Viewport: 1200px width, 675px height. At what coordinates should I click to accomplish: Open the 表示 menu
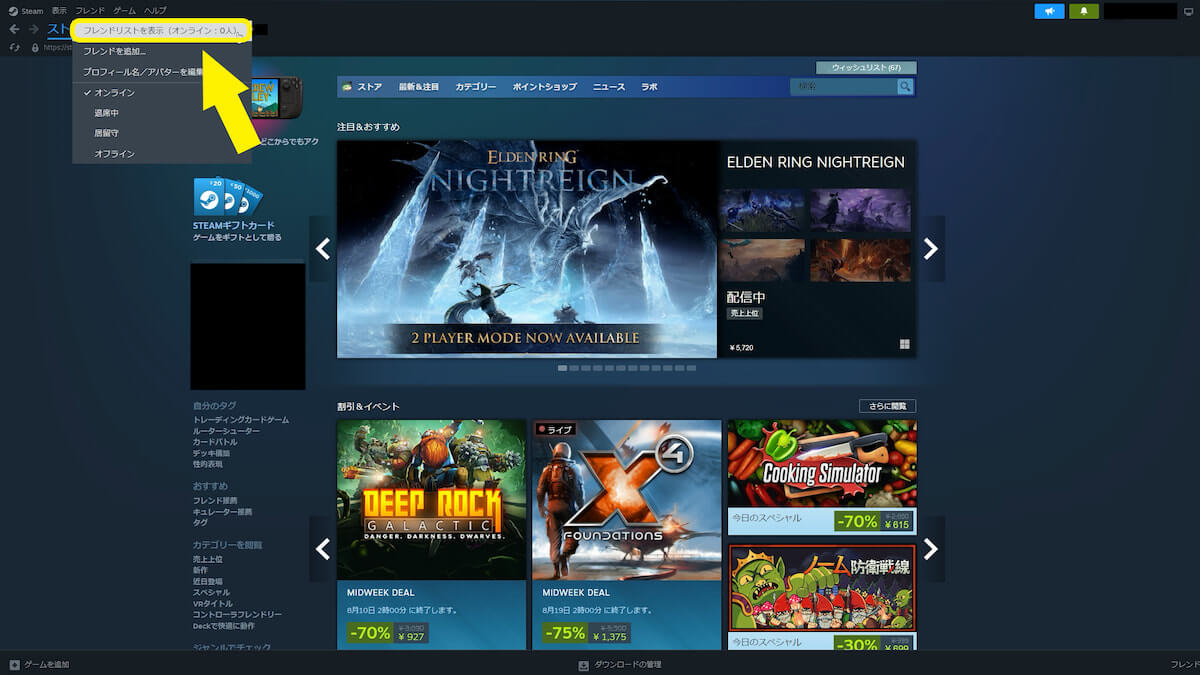tap(59, 10)
